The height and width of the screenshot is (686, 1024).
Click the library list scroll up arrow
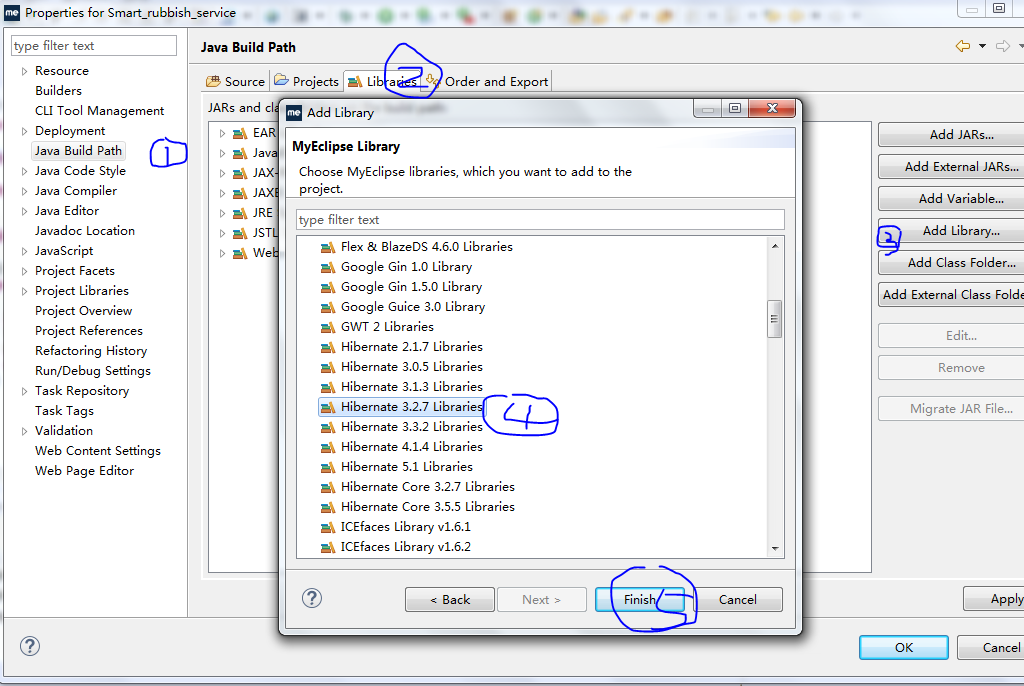775,246
